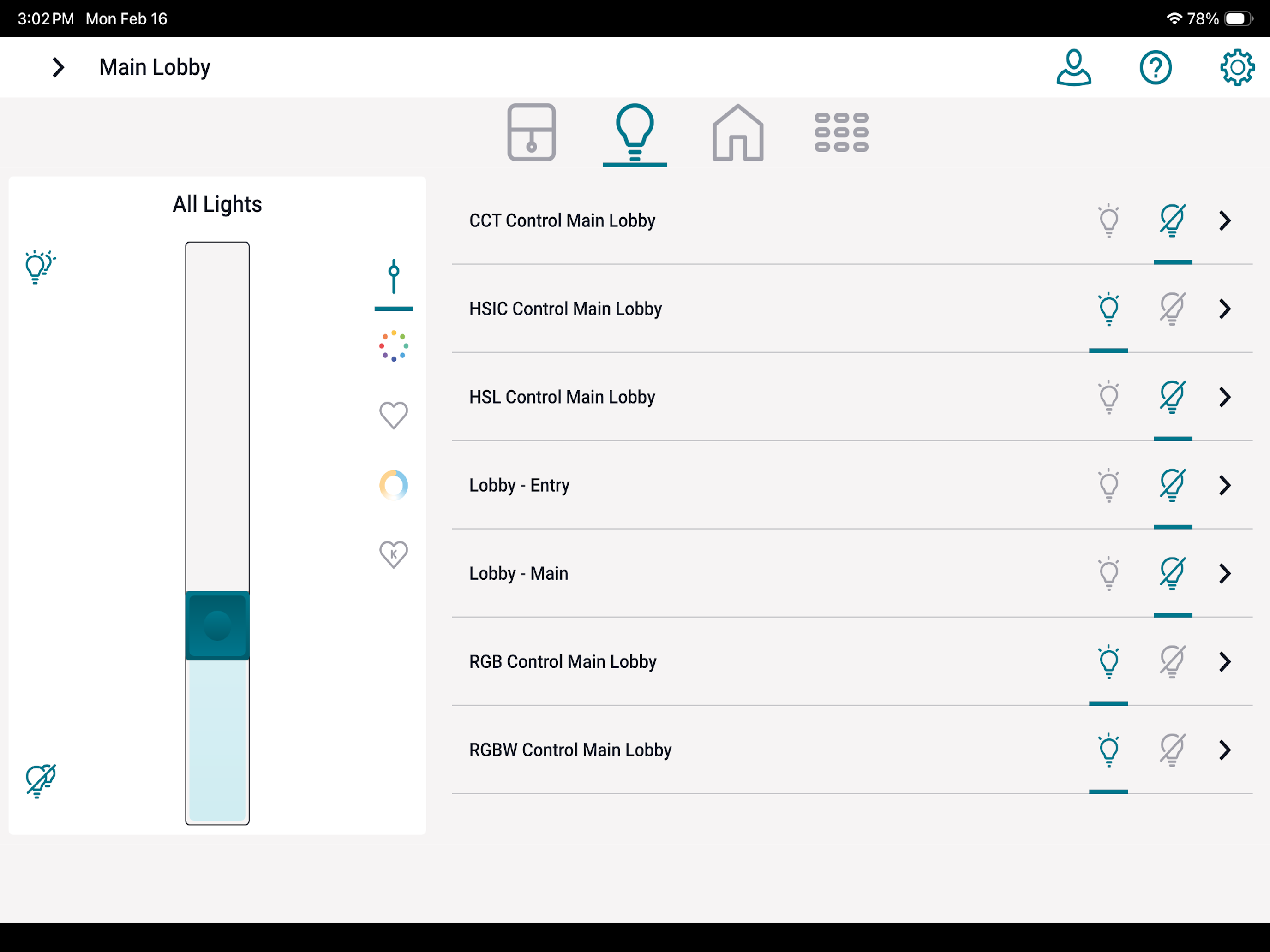Turn on HSIC Control Main Lobby
The width and height of the screenshot is (1270, 952).
tap(1108, 309)
